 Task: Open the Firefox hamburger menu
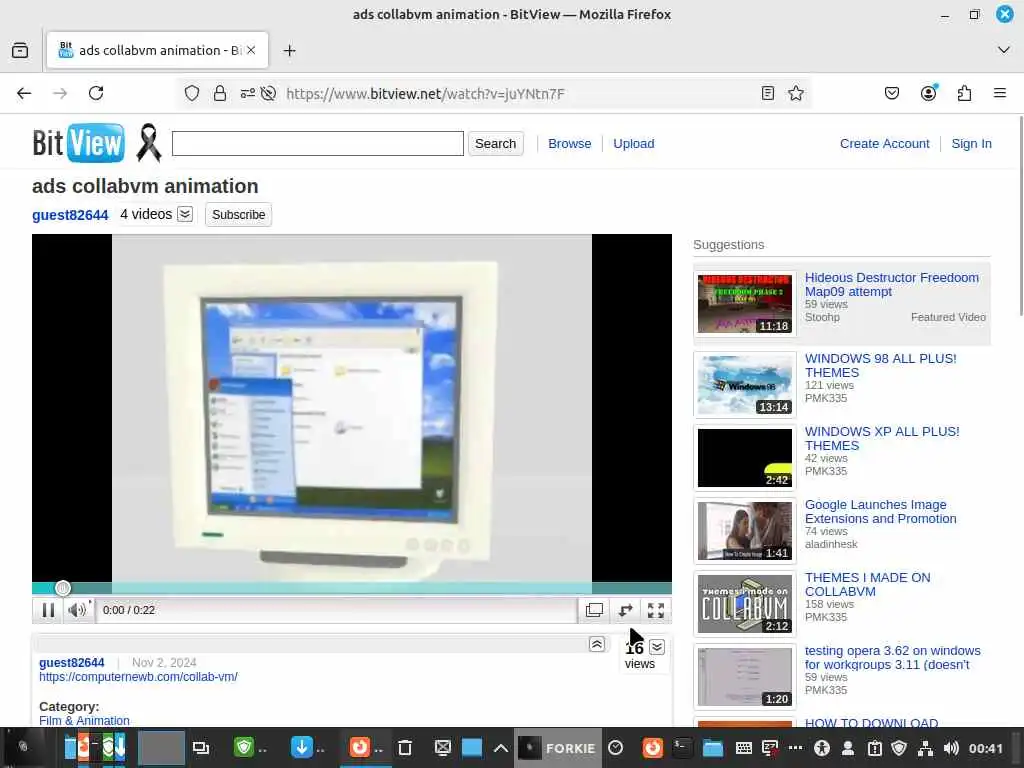point(999,93)
